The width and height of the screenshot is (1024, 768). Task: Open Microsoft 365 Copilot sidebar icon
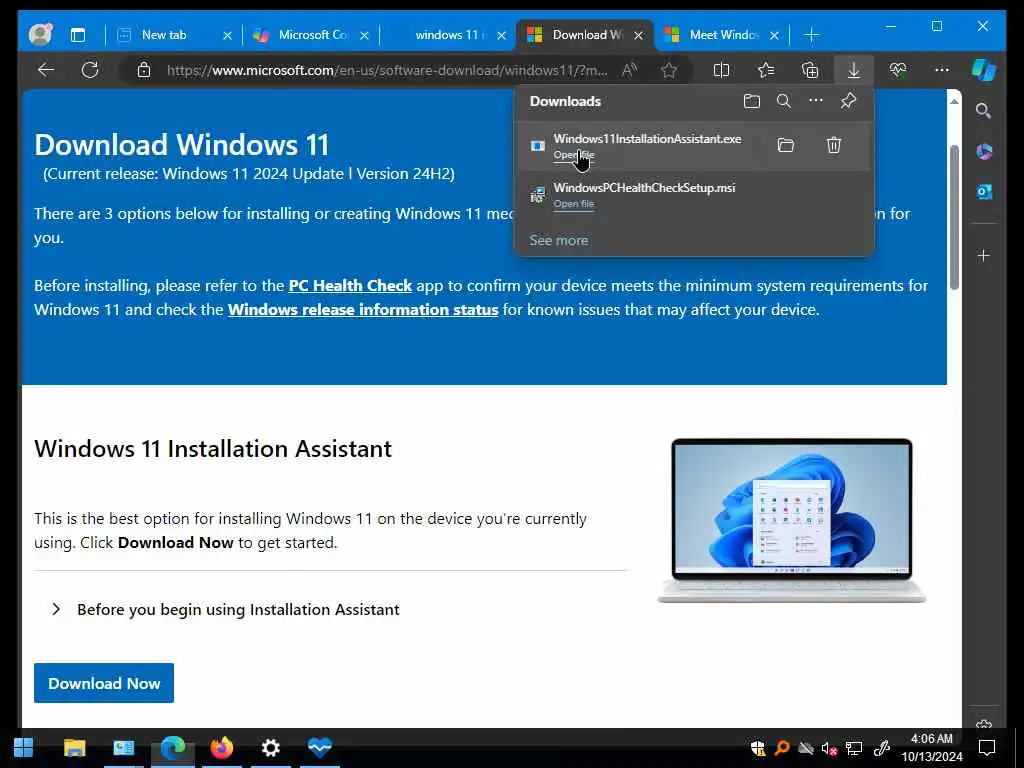click(984, 152)
